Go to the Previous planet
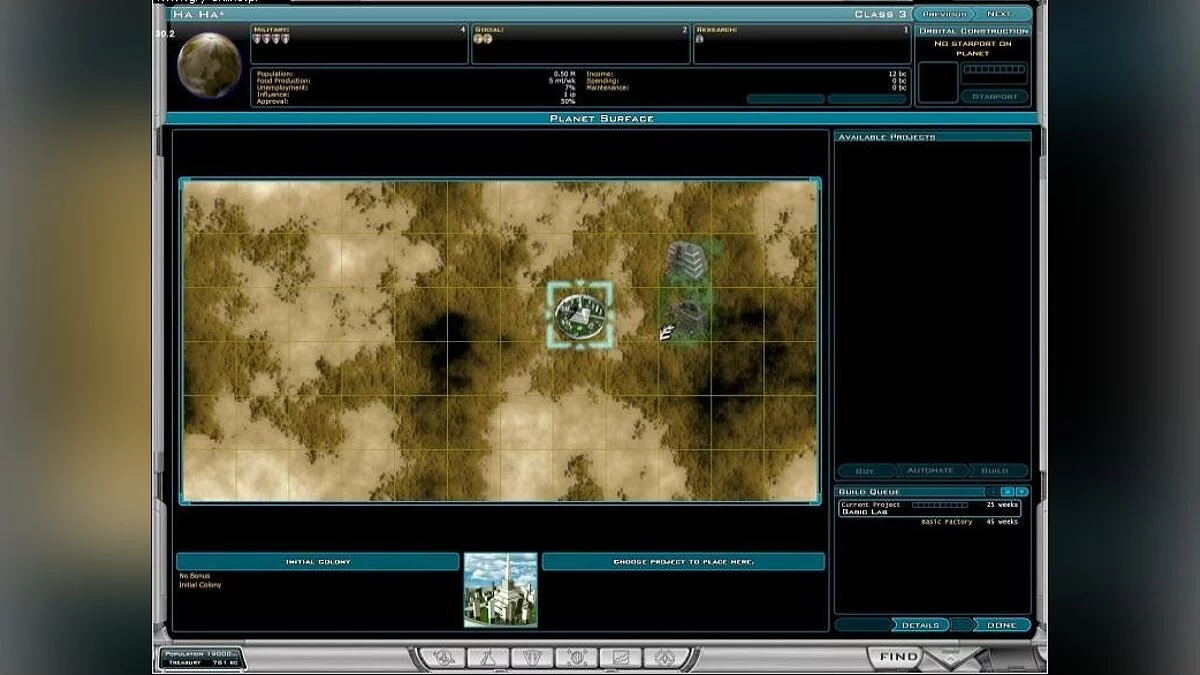 click(x=945, y=14)
